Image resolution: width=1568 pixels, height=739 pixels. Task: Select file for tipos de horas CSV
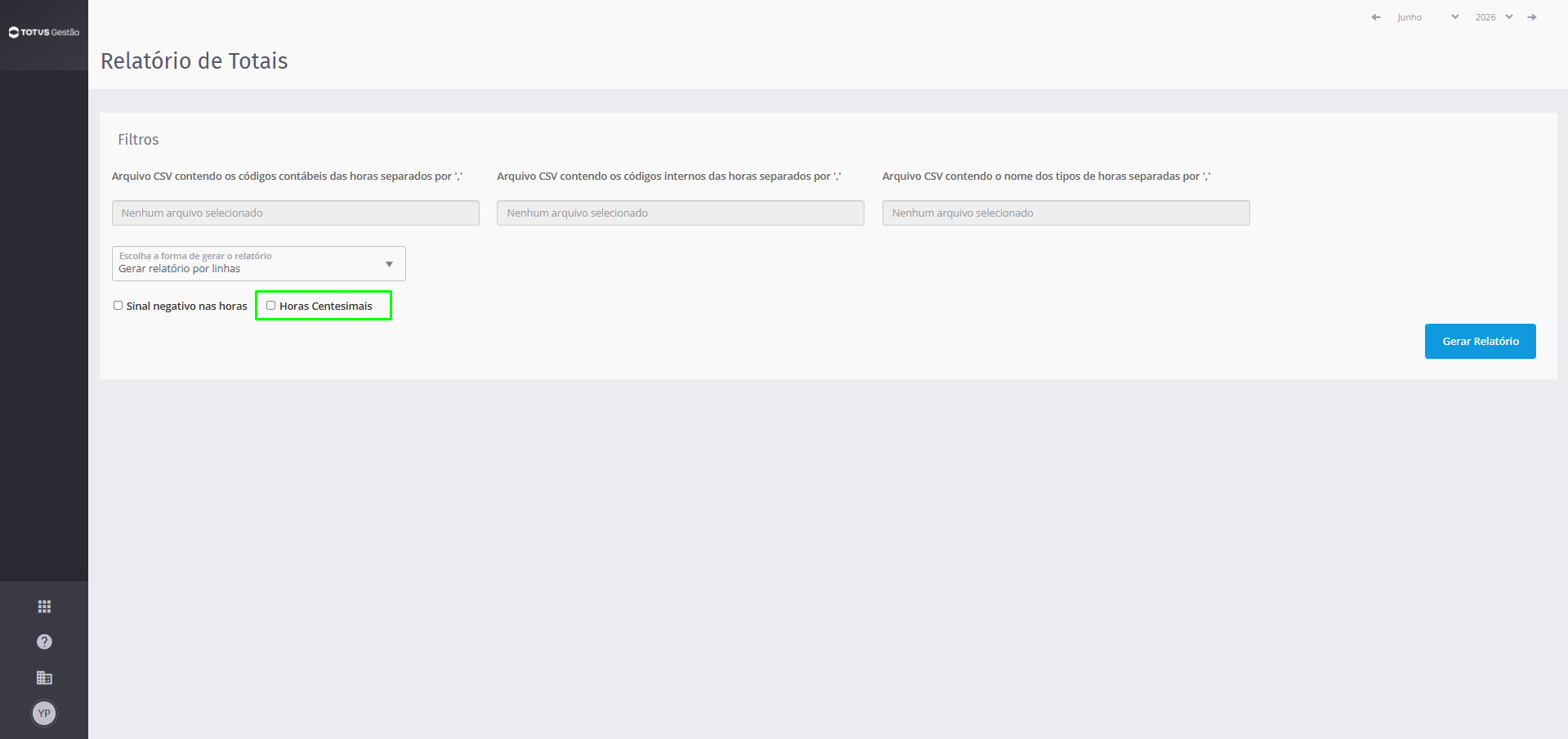1066,213
